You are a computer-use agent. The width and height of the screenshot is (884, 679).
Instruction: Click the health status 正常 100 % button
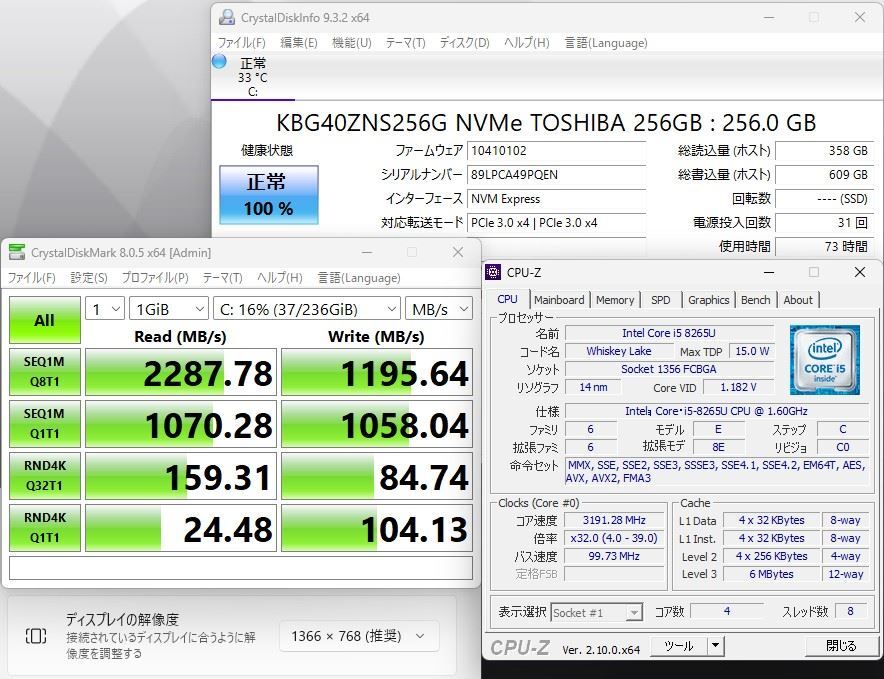pos(269,195)
